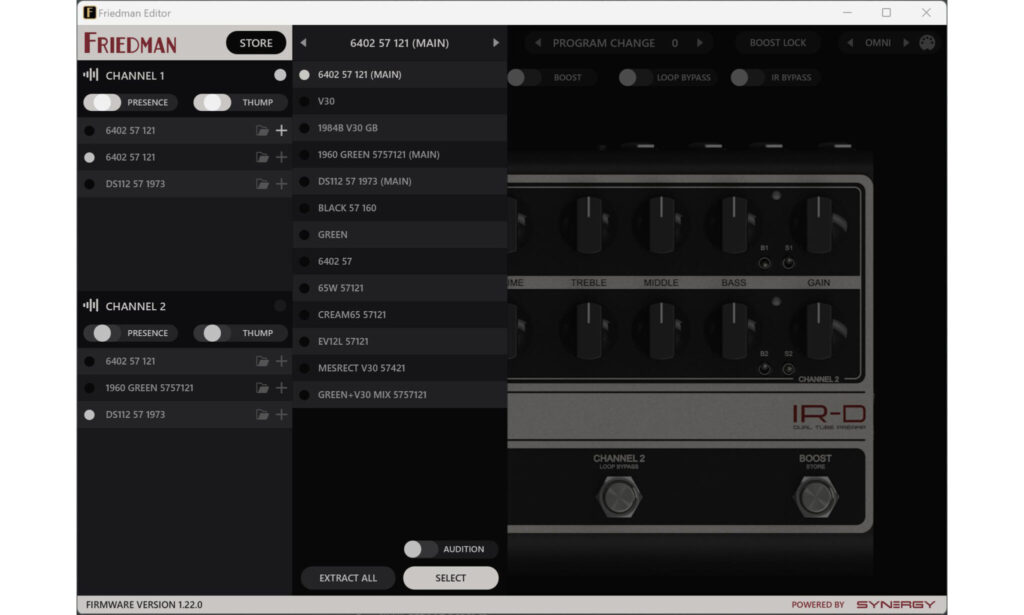
Task: Choose EV12L 57121 from the IR list
Action: 400,341
